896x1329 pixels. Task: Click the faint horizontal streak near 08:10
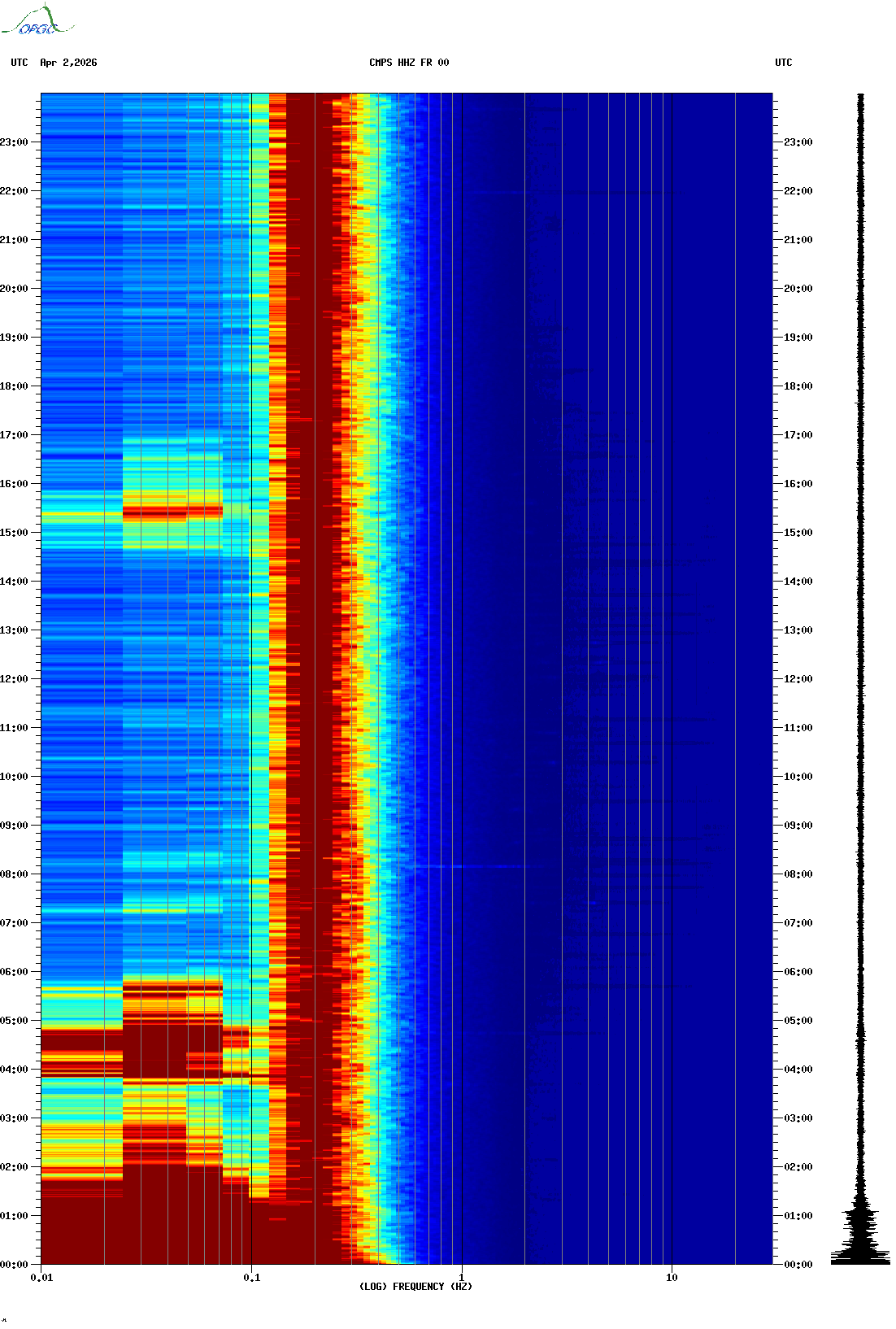[472, 866]
